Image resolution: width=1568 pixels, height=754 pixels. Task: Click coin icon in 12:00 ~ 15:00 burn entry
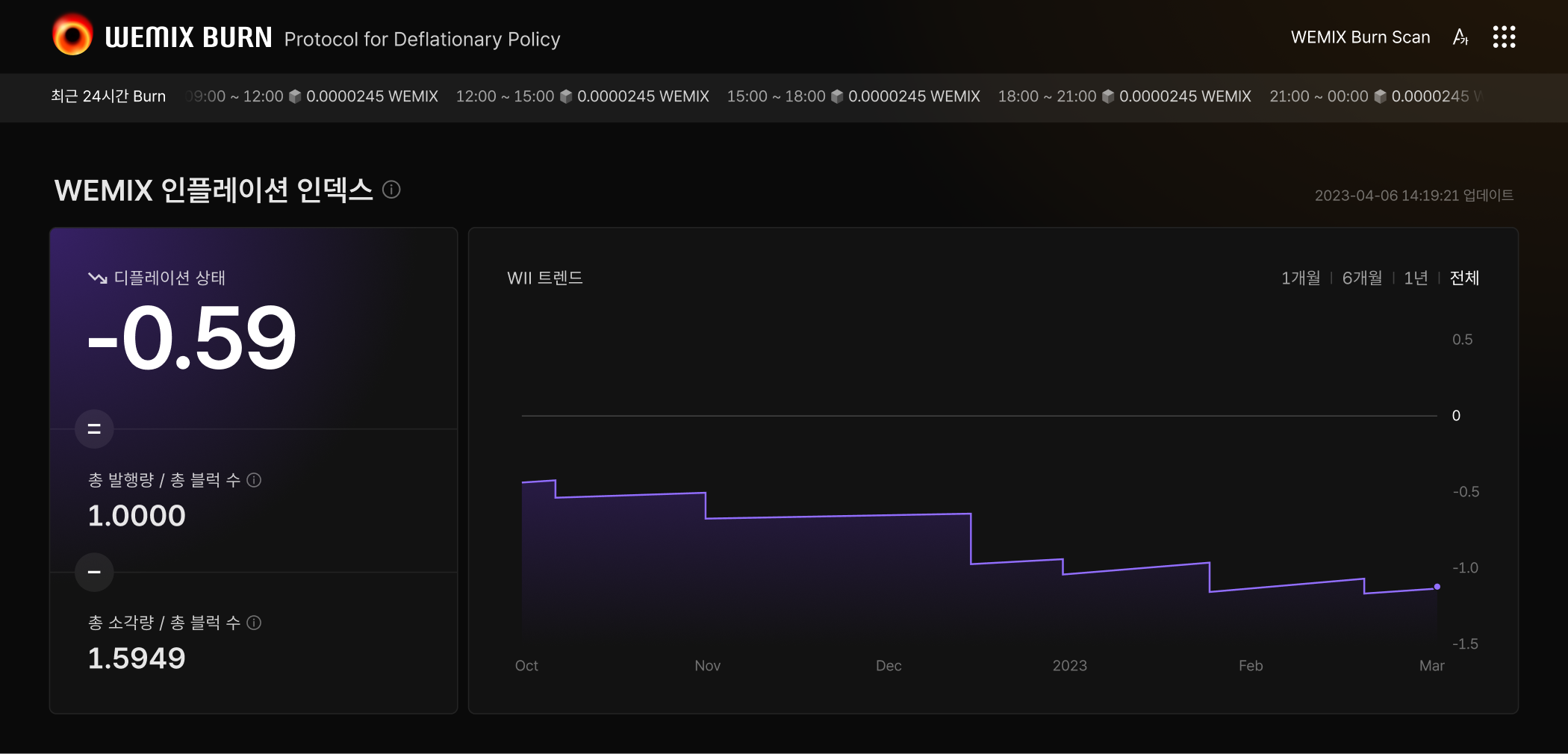click(566, 96)
